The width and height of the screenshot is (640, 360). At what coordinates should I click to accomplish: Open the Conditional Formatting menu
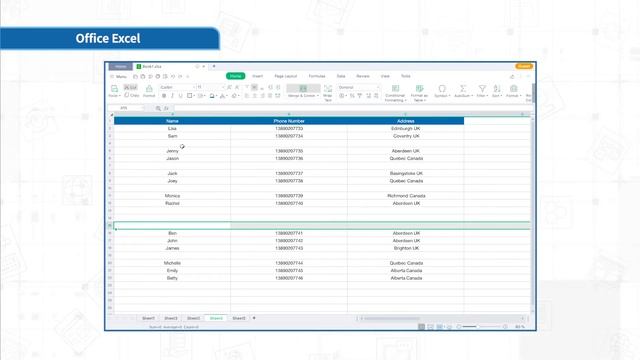(x=395, y=93)
